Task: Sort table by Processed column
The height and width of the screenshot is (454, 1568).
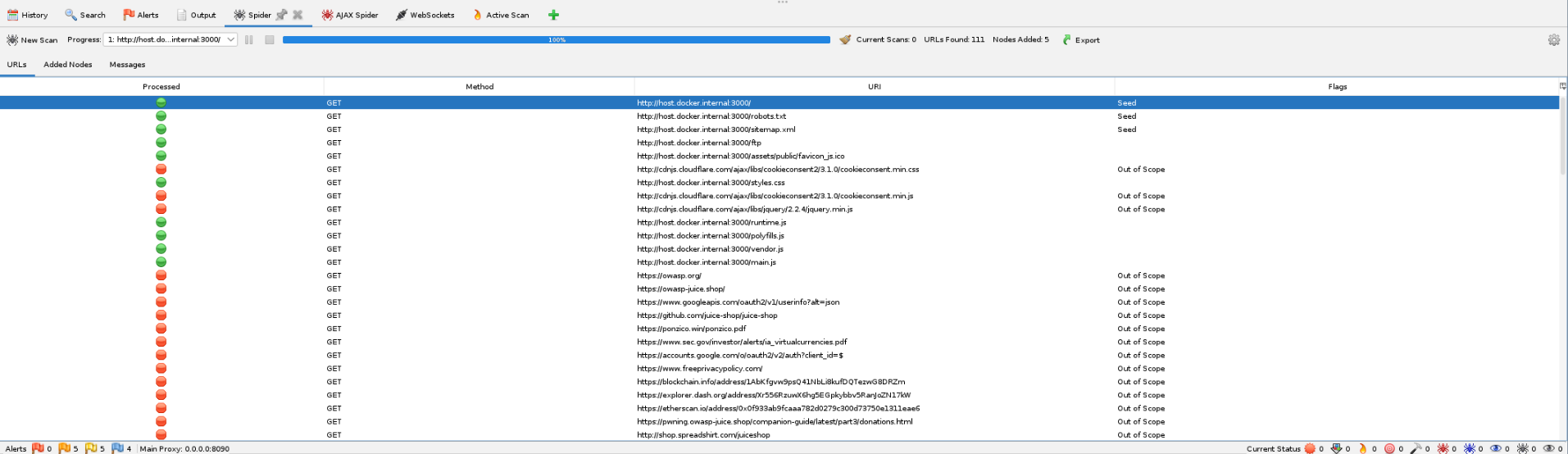Action: tap(161, 86)
